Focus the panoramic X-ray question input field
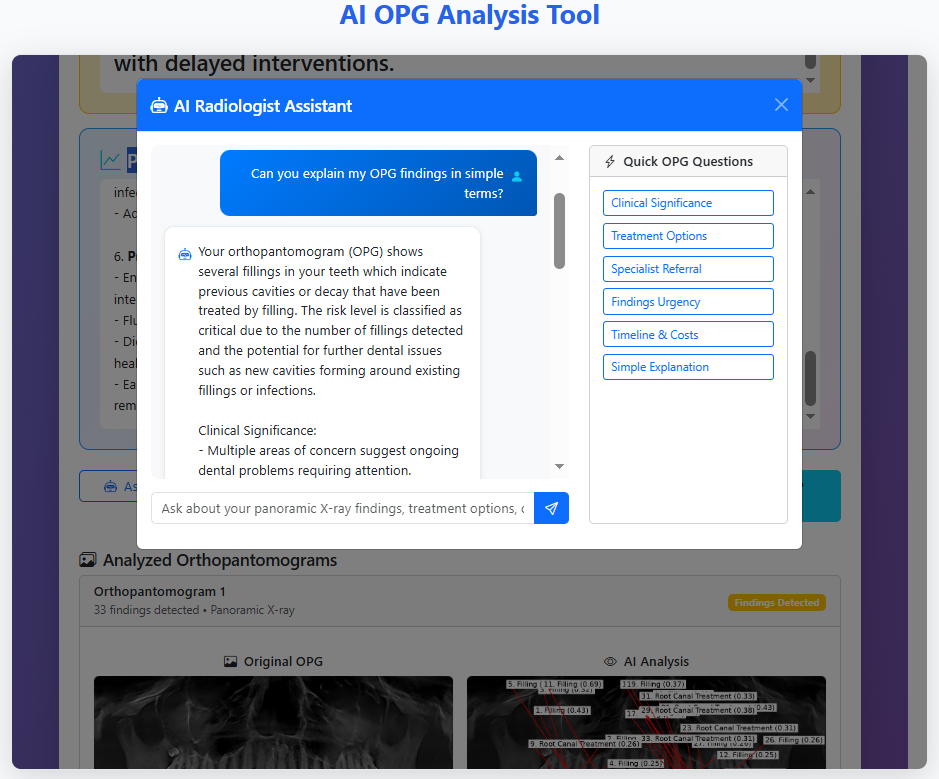The image size is (939, 779). [342, 508]
